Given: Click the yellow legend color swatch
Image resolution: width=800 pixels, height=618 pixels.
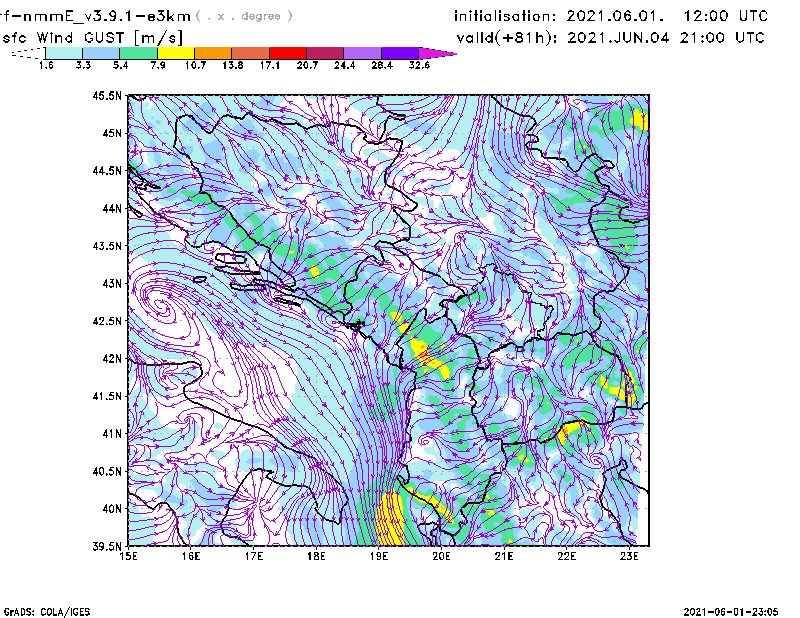Looking at the screenshot, I should coord(176,53).
